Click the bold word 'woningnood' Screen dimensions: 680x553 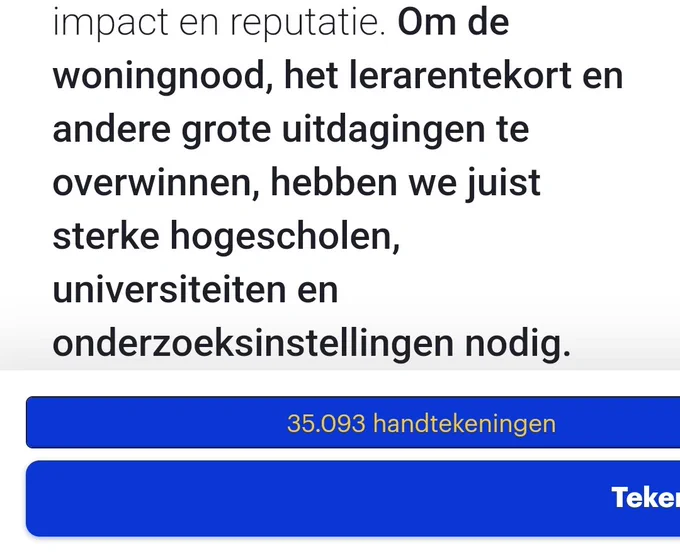159,77
